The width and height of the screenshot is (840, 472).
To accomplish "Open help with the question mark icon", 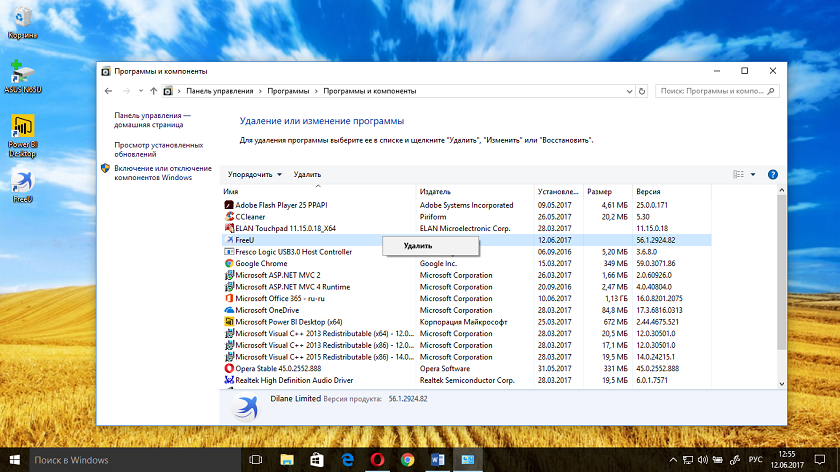I will (772, 175).
